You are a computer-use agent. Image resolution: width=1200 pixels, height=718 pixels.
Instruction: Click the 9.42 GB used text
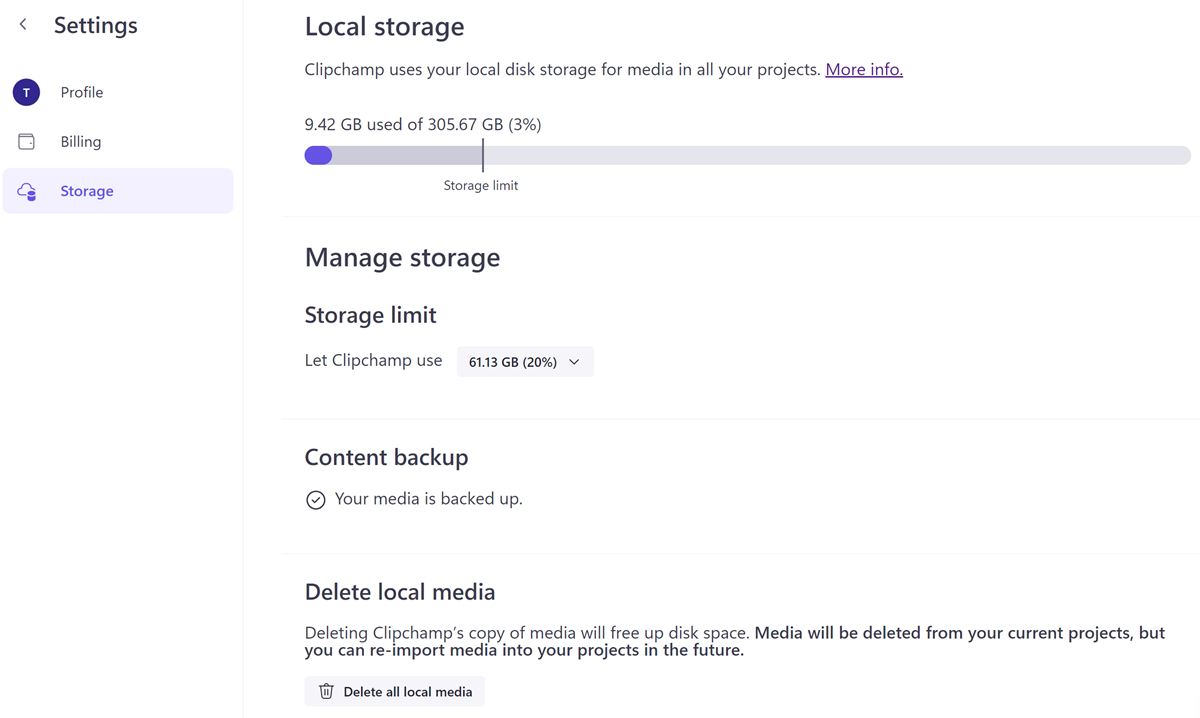(423, 125)
